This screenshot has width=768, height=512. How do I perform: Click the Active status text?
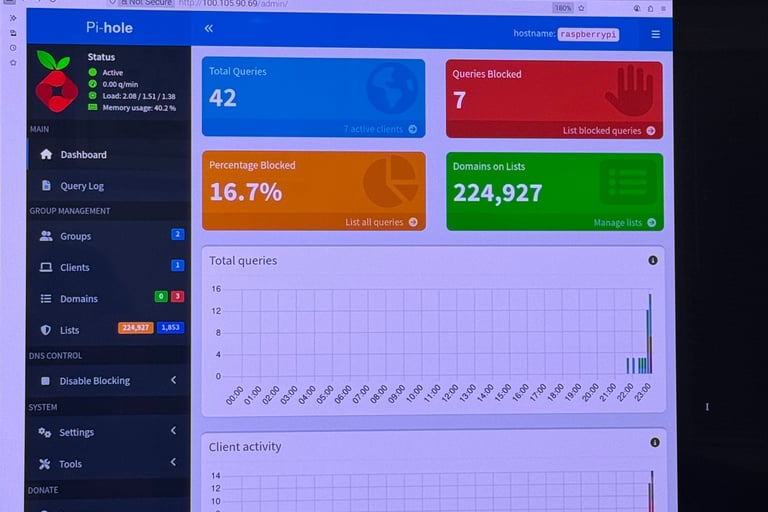tap(113, 73)
